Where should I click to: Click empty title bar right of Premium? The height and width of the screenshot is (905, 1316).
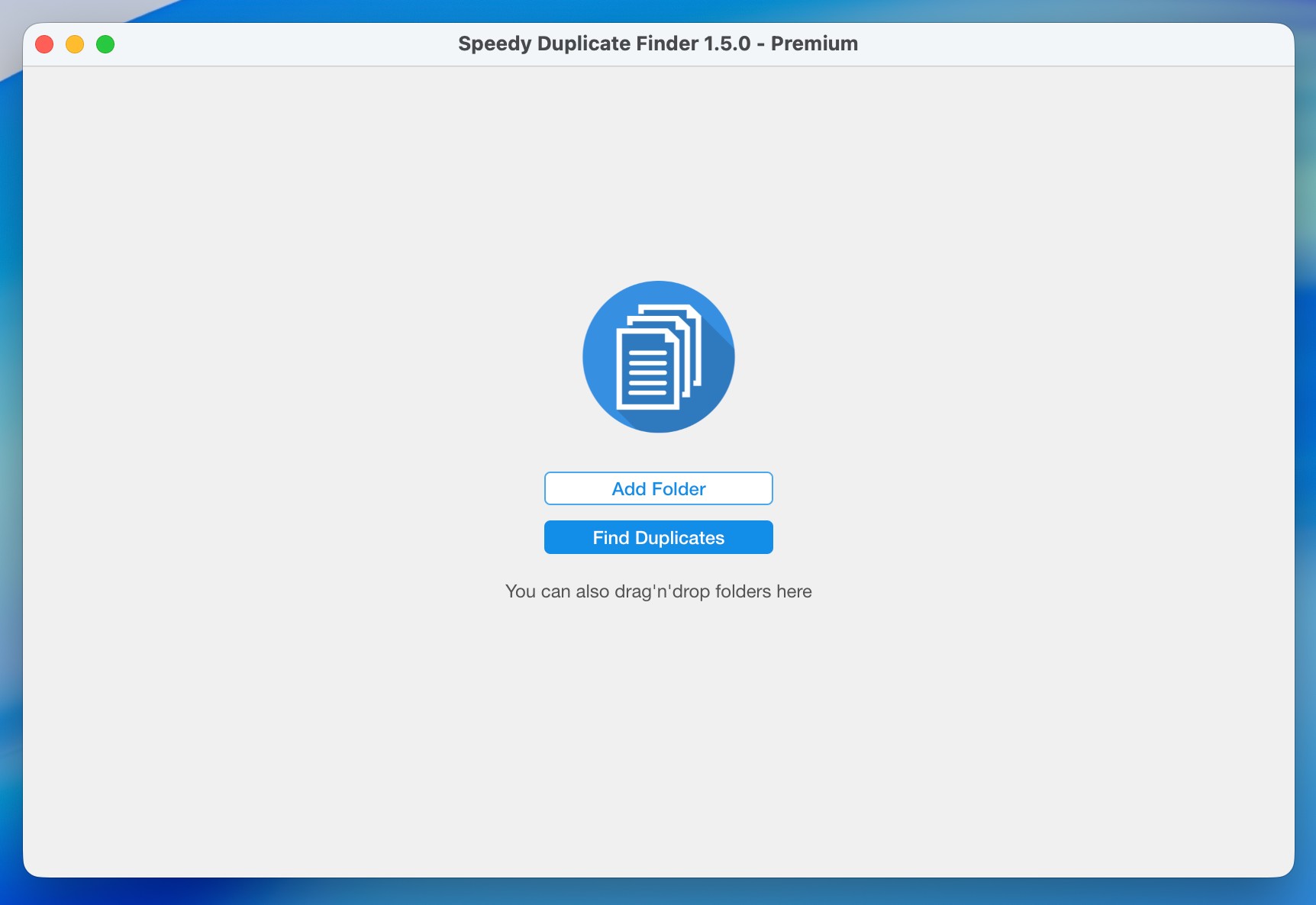(1069, 43)
